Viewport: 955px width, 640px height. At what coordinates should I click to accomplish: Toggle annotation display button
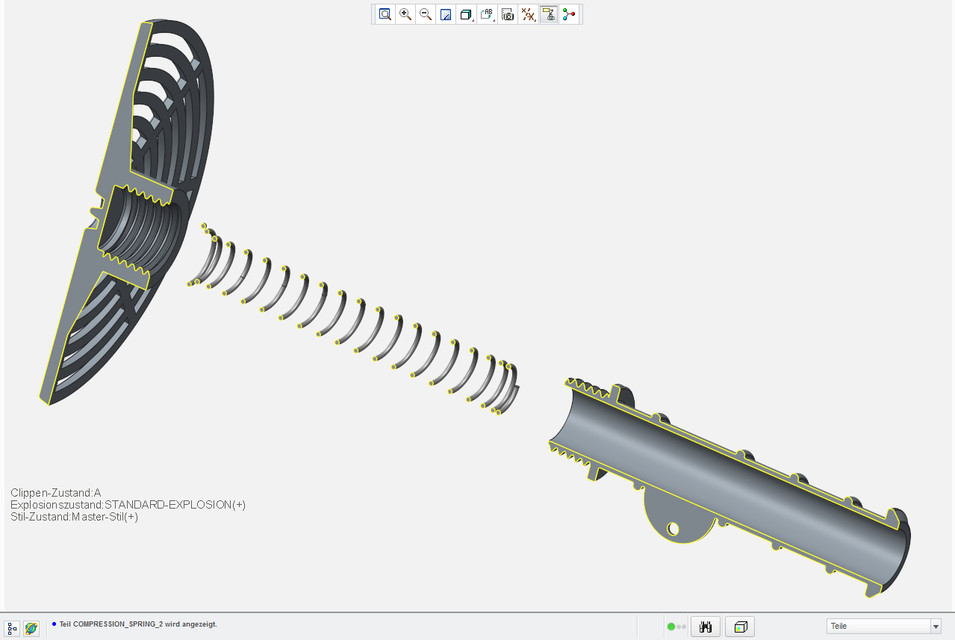(549, 14)
